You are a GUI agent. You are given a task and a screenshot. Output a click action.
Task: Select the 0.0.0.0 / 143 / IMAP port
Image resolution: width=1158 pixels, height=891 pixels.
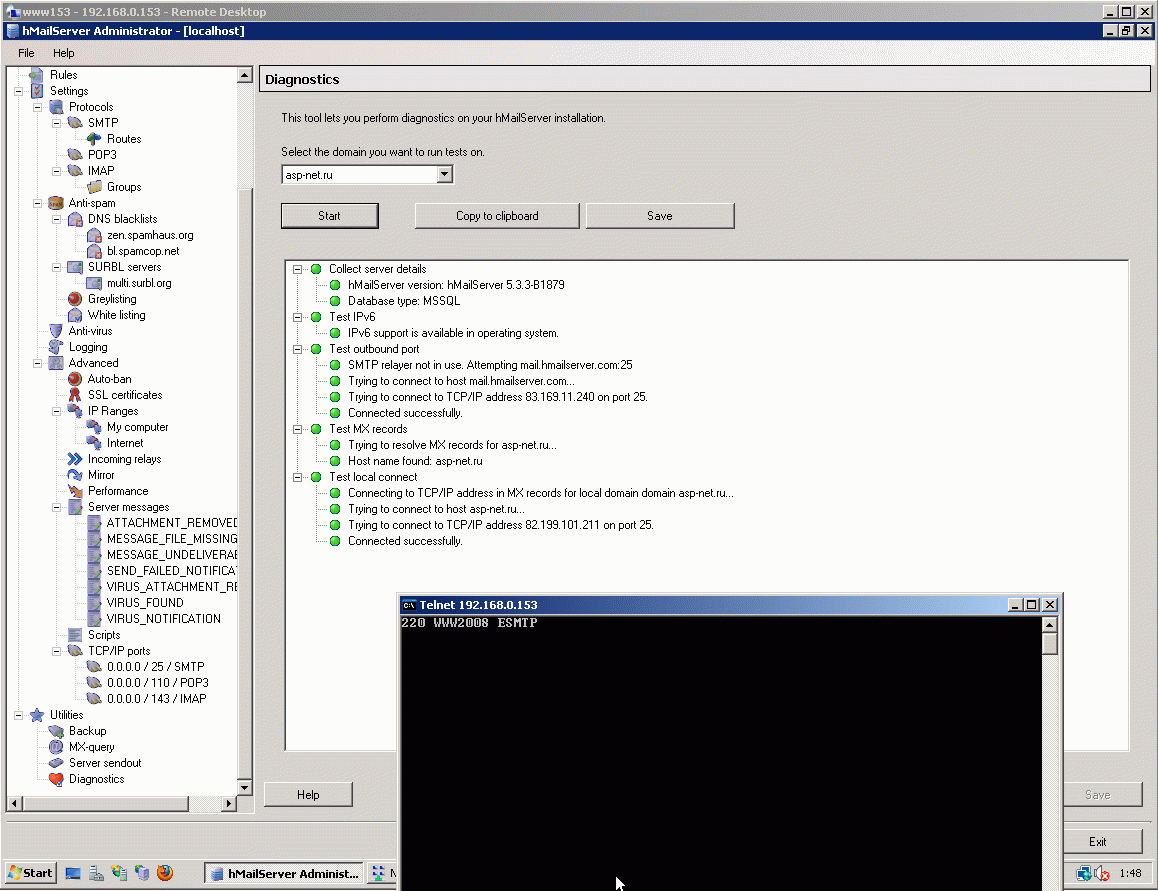point(157,699)
